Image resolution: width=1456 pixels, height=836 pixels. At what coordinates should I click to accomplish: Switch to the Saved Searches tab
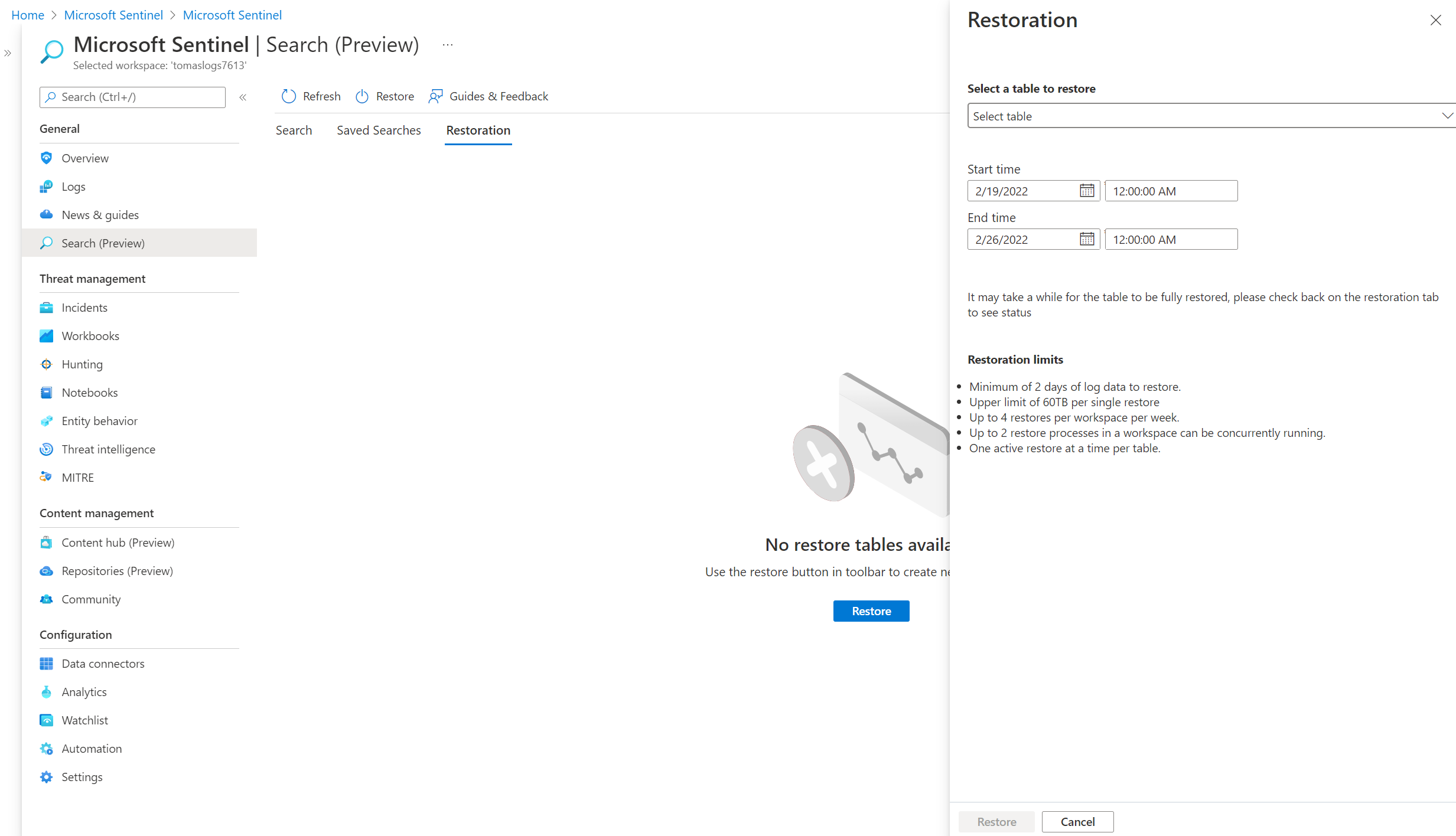tap(379, 130)
